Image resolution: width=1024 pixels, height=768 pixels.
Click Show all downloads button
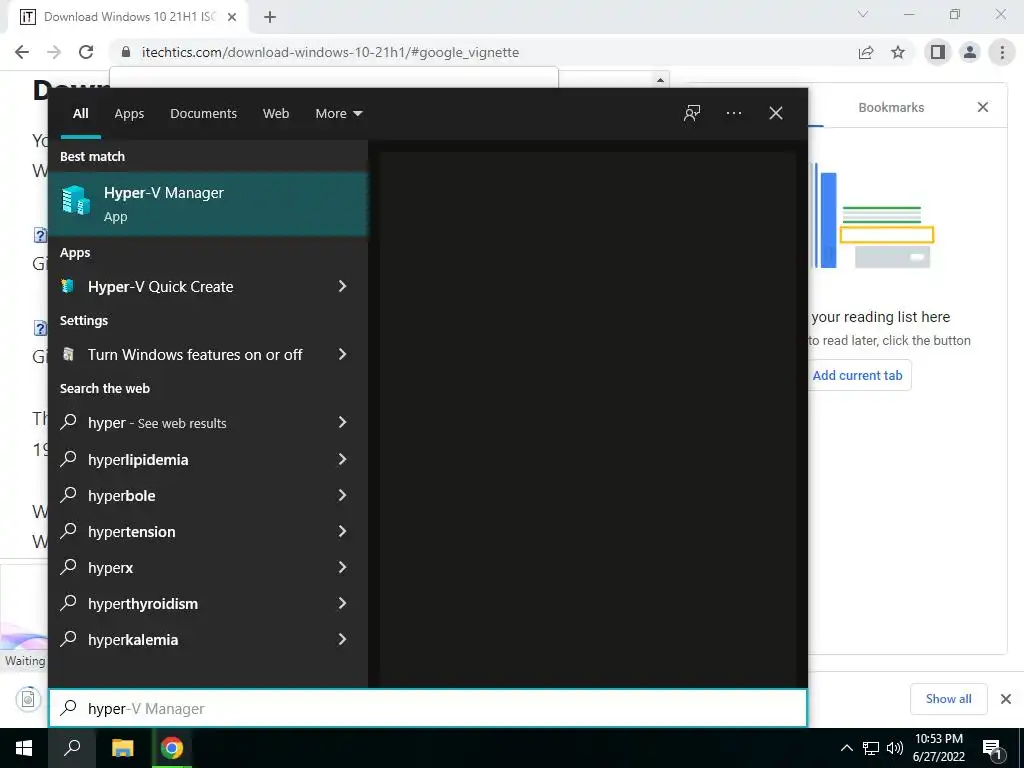(x=948, y=699)
